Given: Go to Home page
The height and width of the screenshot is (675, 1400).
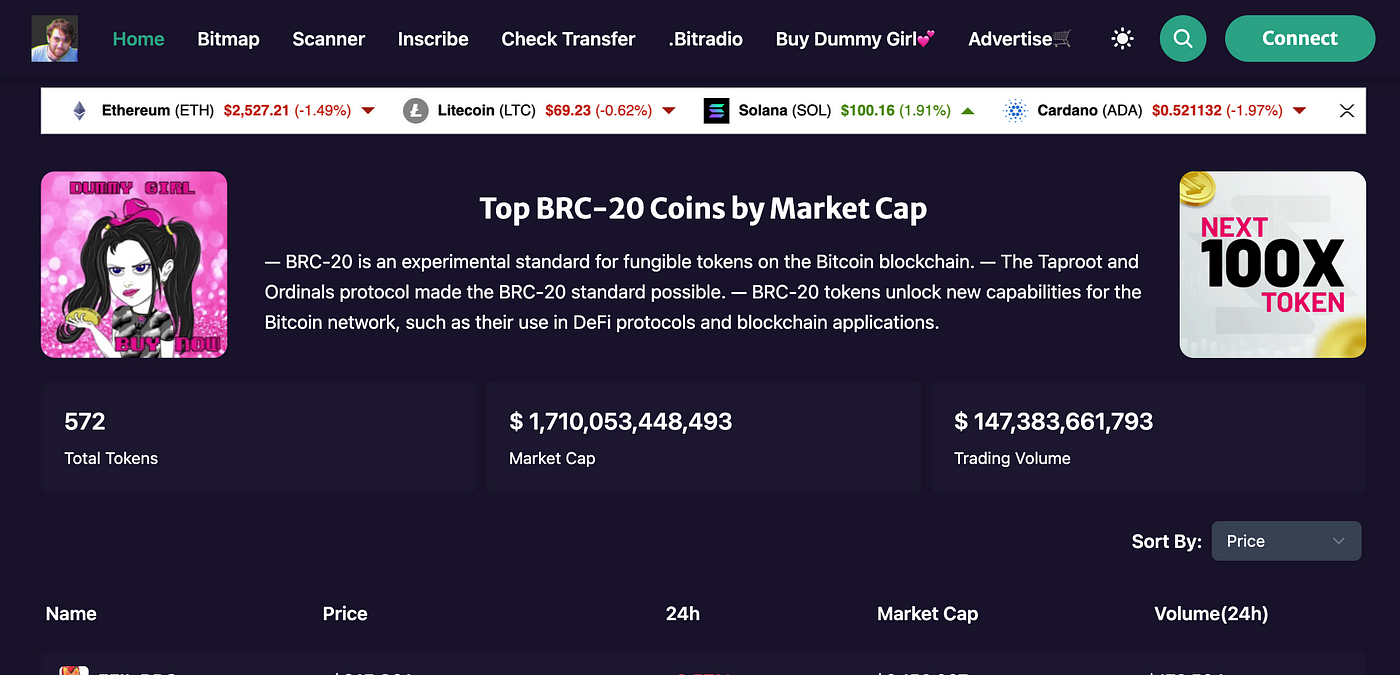Looking at the screenshot, I should (x=138, y=39).
